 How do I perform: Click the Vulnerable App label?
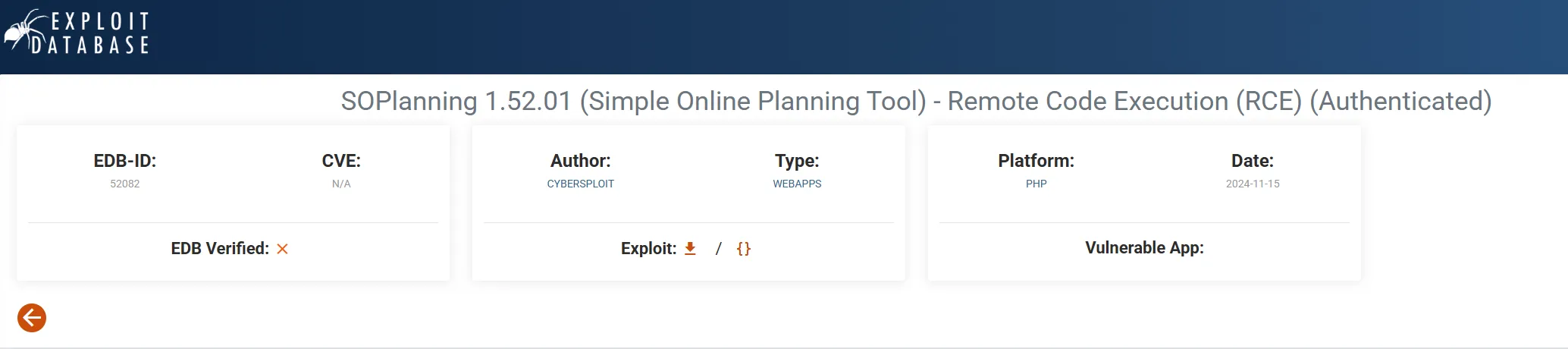pyautogui.click(x=1144, y=248)
